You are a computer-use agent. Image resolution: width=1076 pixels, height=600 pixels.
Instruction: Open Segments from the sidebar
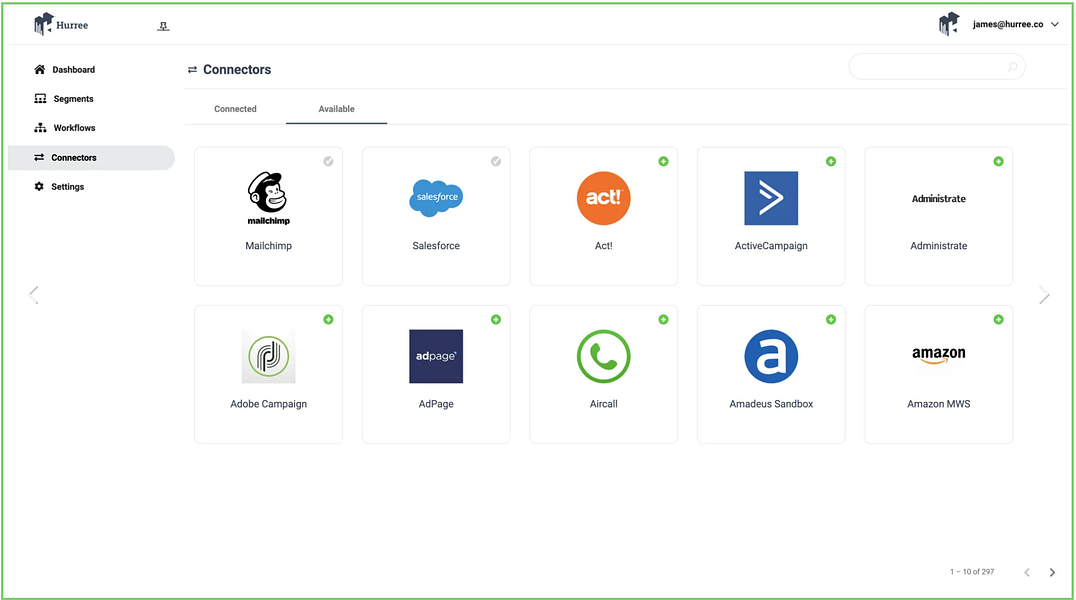coord(91,99)
